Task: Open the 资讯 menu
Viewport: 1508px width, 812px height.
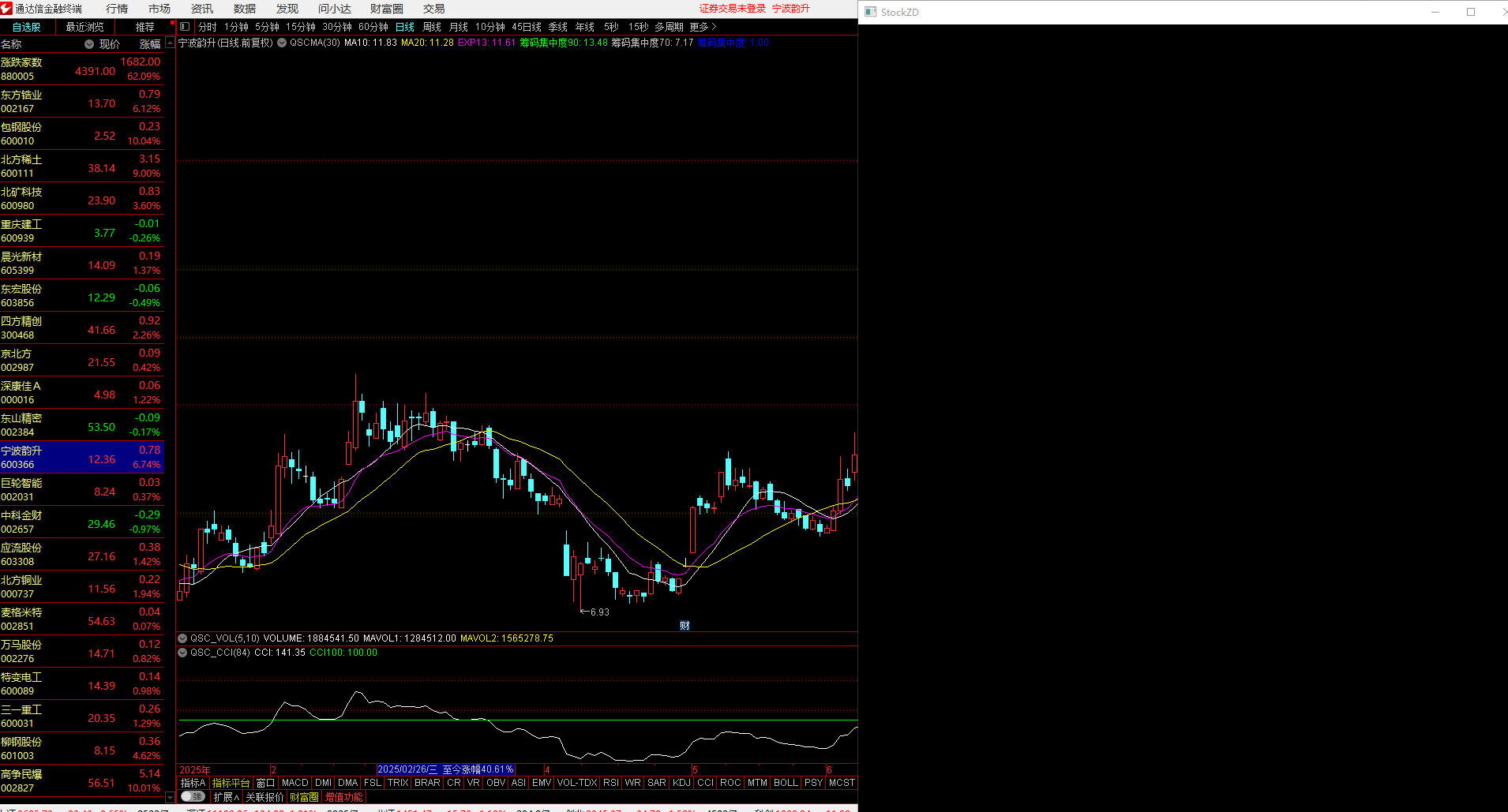Action: coord(202,9)
